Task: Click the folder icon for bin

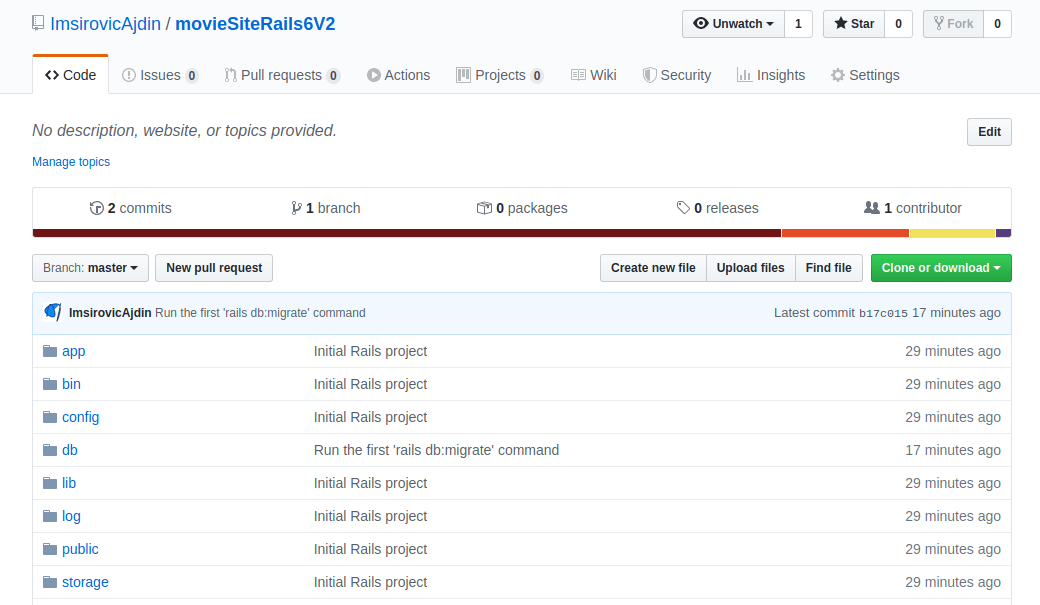Action: click(50, 384)
